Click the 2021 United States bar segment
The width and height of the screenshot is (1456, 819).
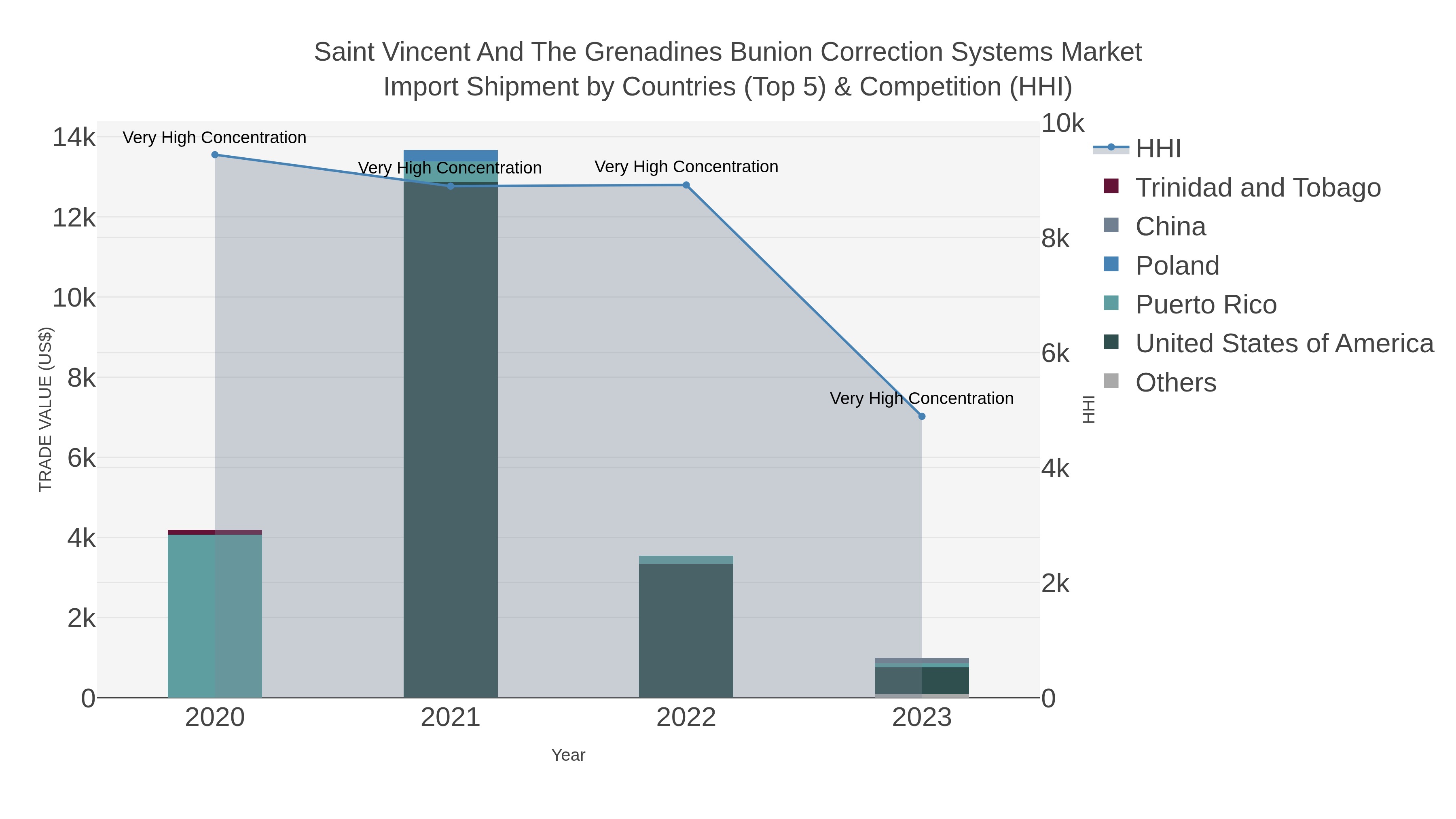pos(451,440)
